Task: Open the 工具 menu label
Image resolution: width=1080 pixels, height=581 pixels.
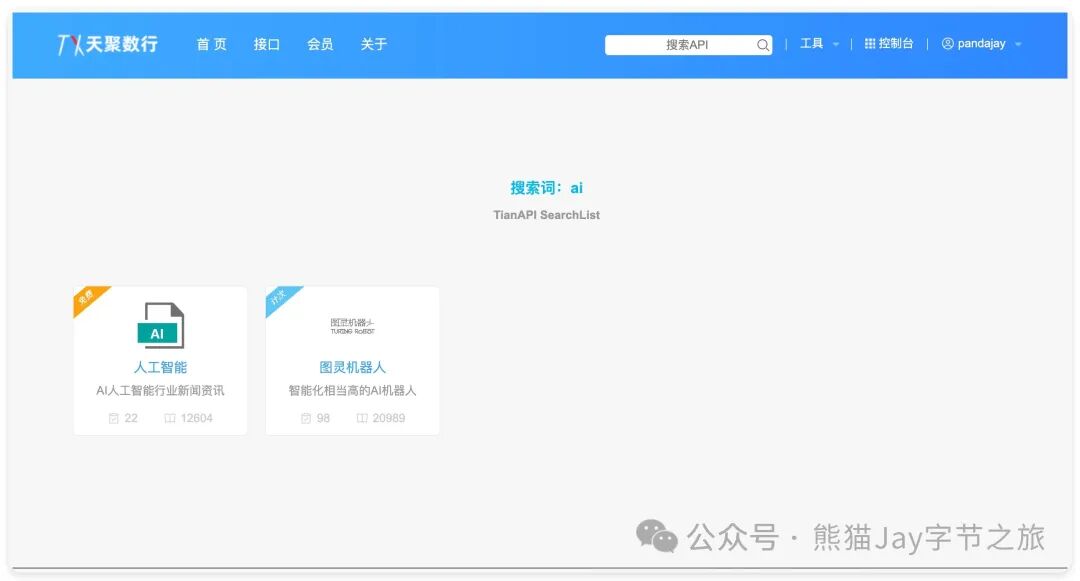Action: pyautogui.click(x=811, y=43)
